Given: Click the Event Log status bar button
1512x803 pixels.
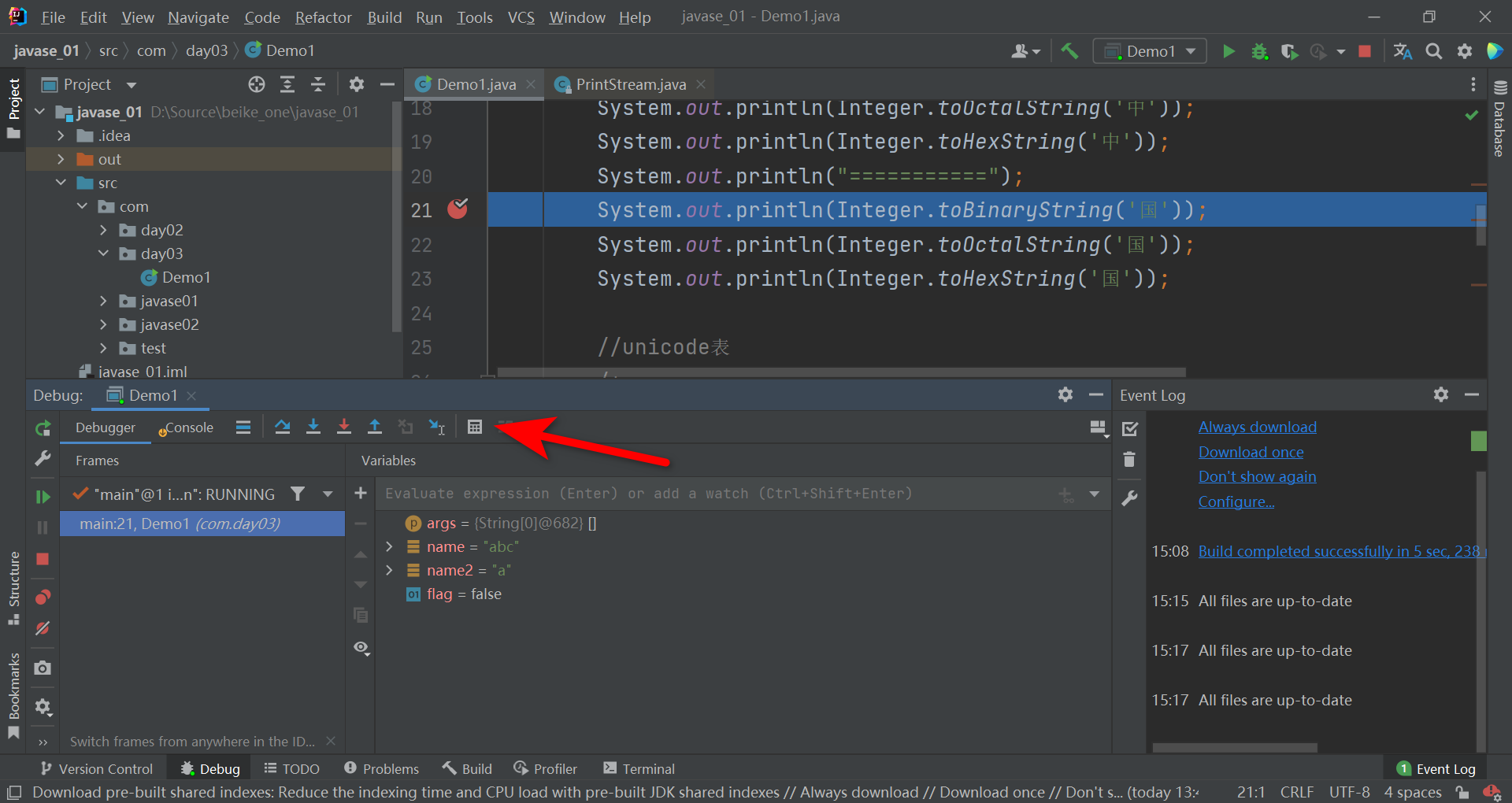Looking at the screenshot, I should tap(1436, 768).
